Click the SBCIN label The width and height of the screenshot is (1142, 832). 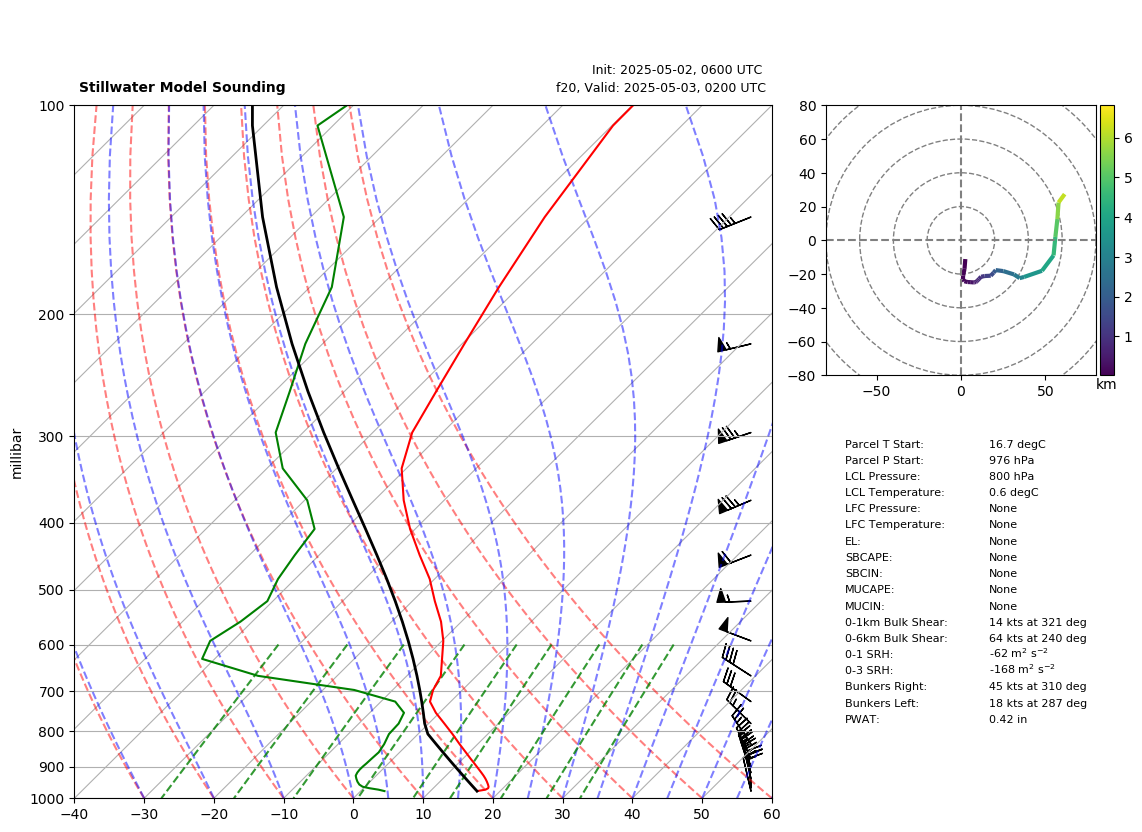tap(864, 573)
